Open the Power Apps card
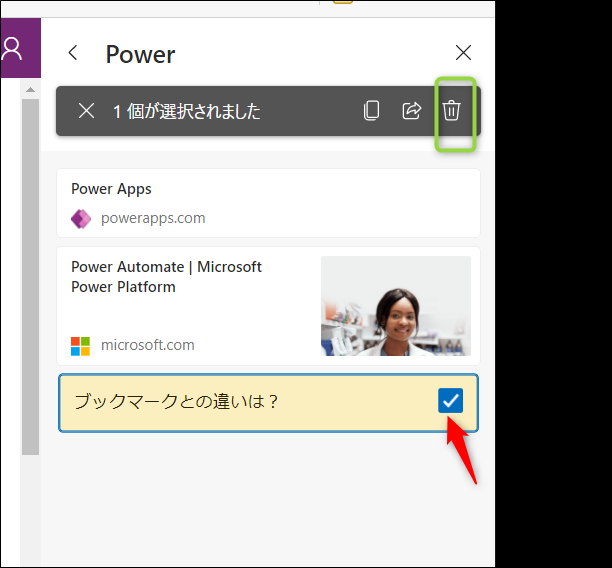This screenshot has height=568, width=612. 269,203
